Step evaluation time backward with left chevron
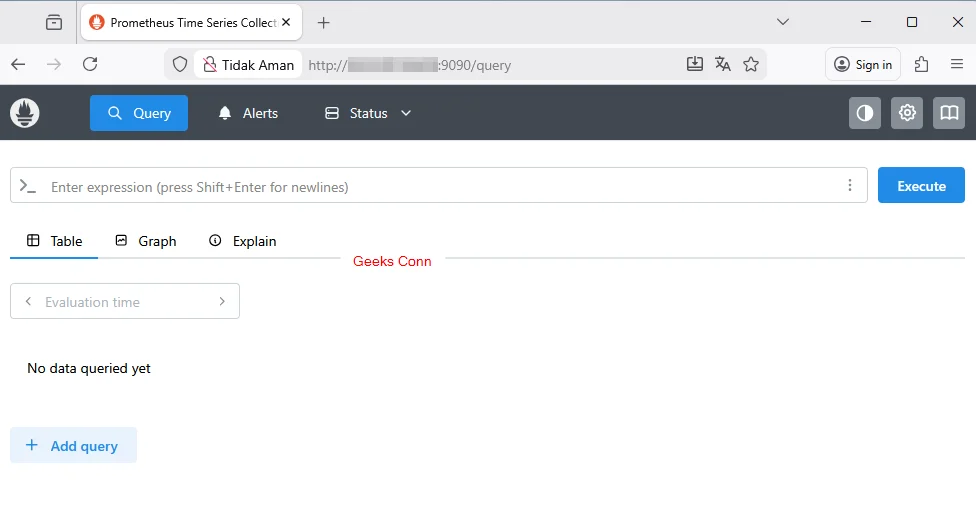 pos(28,301)
